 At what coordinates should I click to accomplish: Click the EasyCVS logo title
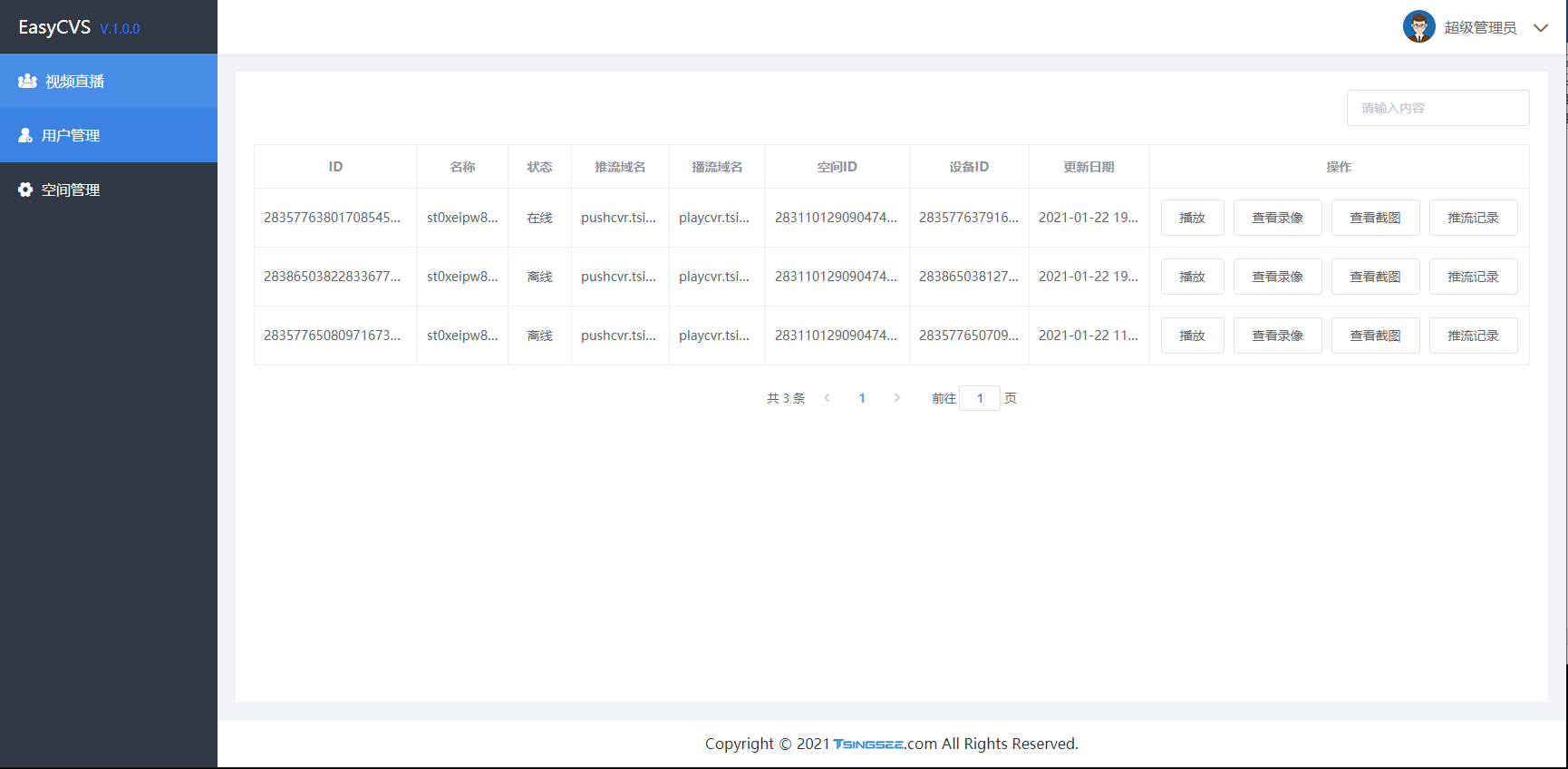click(54, 27)
